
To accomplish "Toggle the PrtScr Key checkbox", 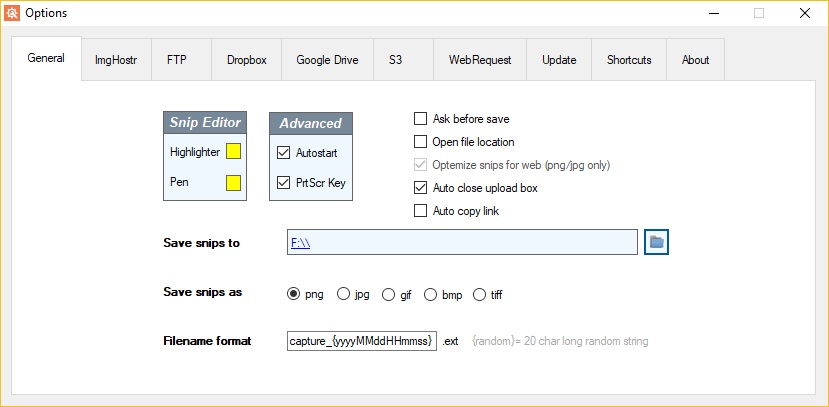I will click(284, 183).
